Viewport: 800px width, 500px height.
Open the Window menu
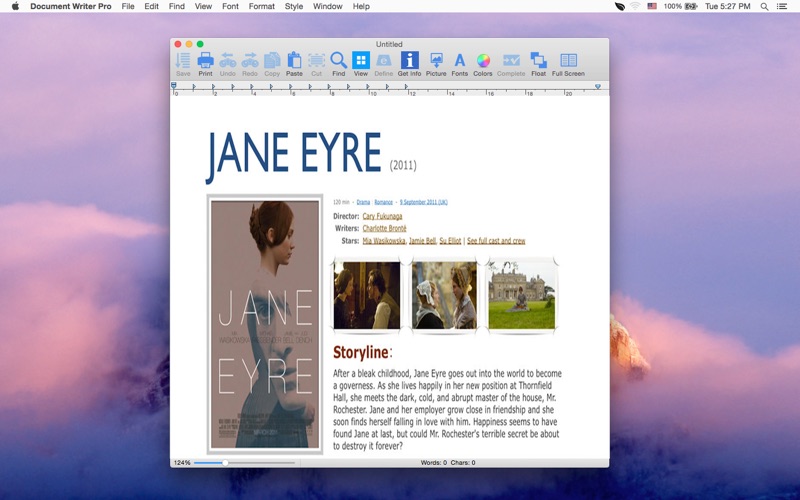pos(328,6)
